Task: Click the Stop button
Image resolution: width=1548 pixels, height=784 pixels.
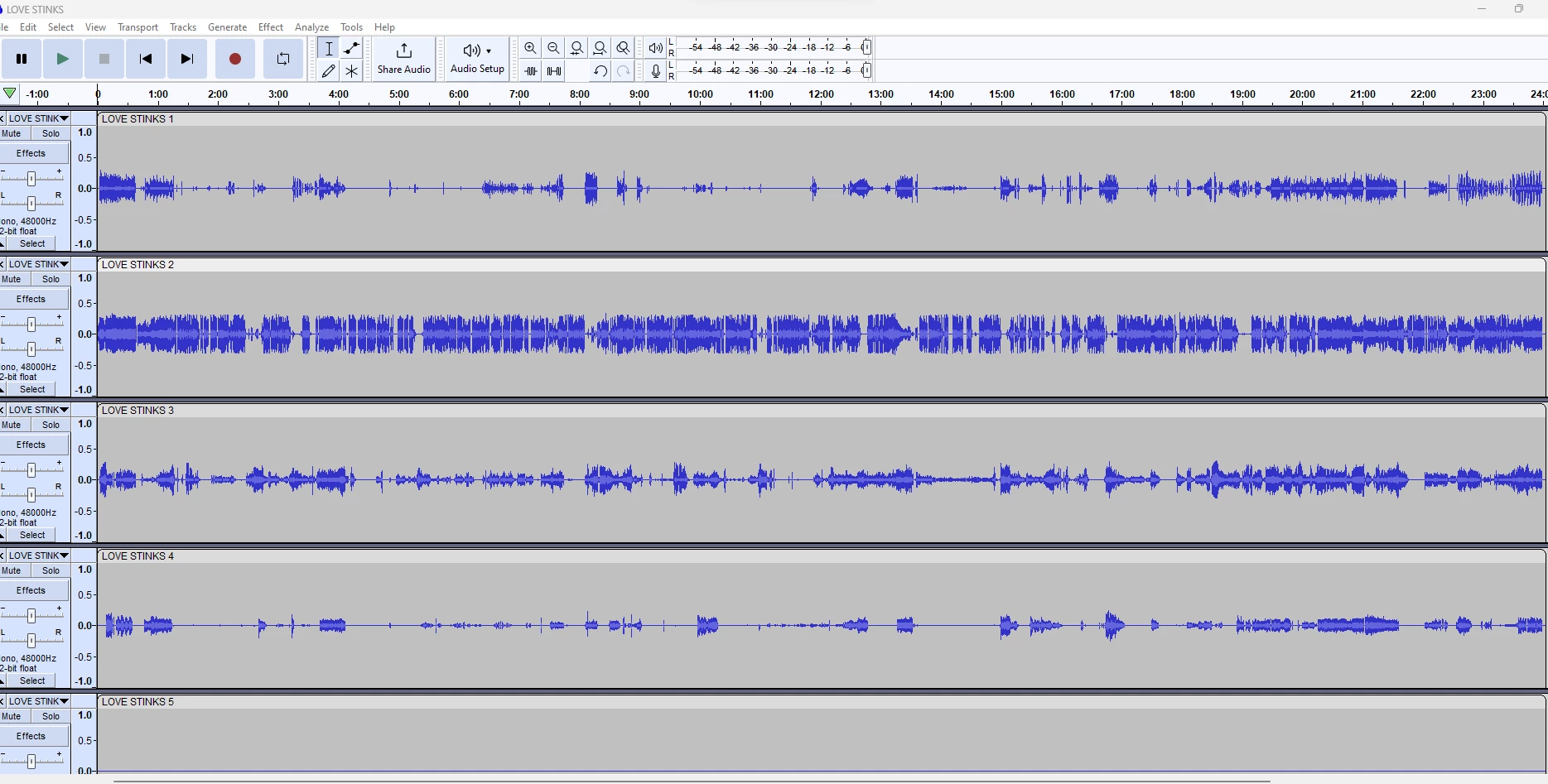Action: coord(104,59)
